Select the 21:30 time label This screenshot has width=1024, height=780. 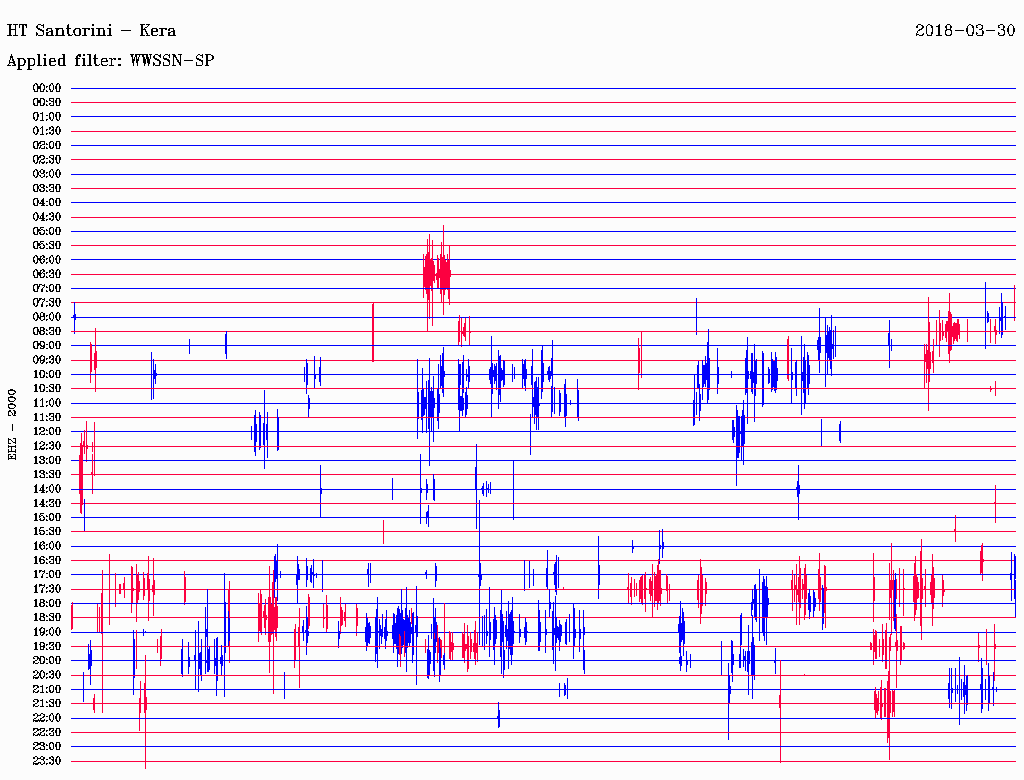[x=47, y=703]
